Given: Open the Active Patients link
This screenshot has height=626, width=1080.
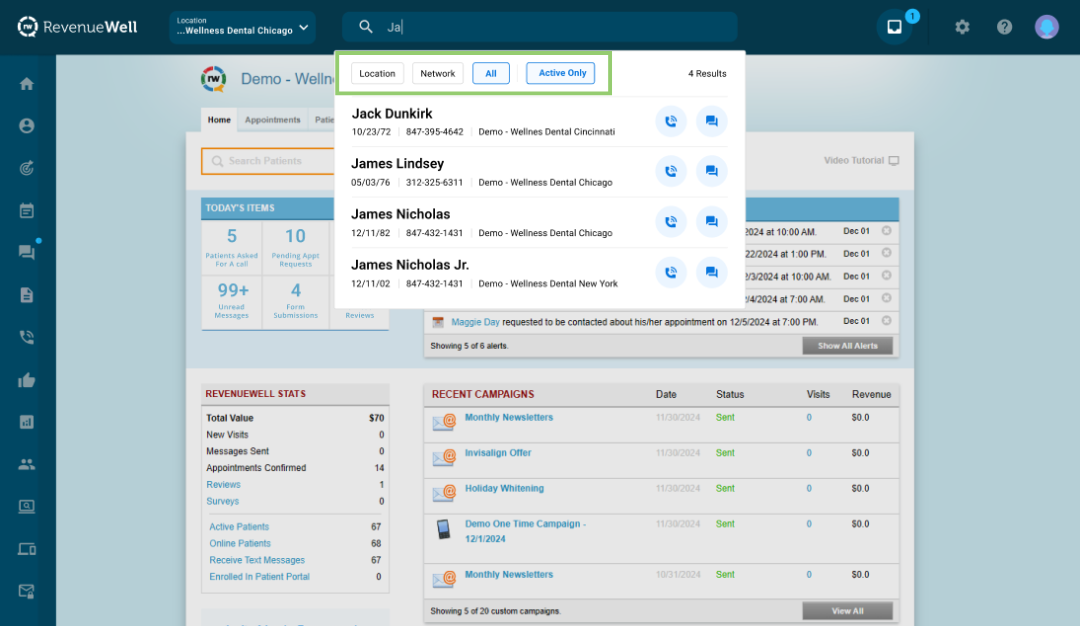Looking at the screenshot, I should point(239,527).
